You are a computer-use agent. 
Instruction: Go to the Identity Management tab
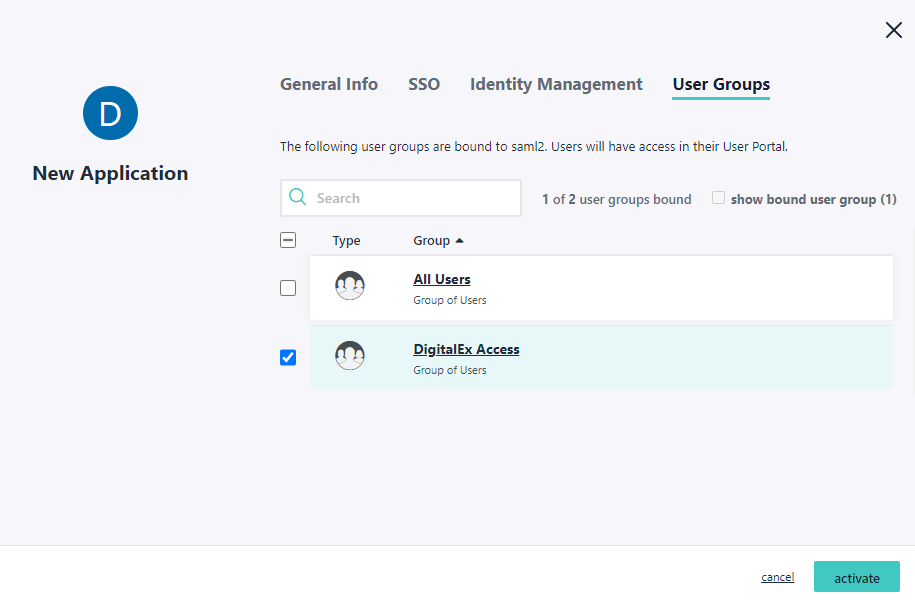point(556,84)
